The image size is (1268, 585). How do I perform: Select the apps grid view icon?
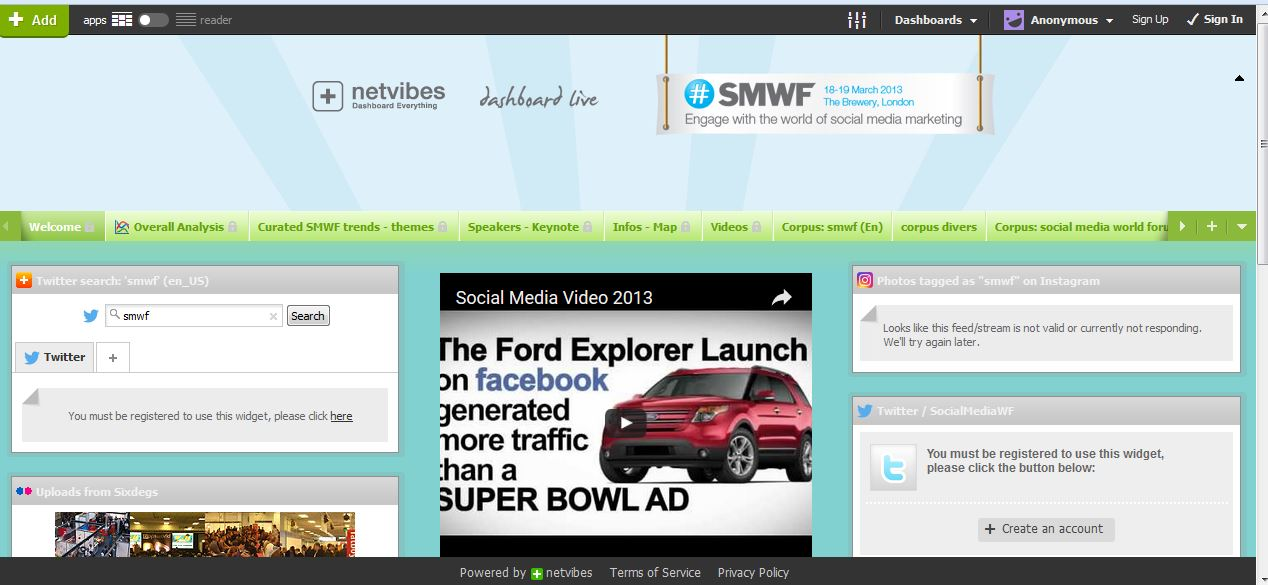pos(122,20)
